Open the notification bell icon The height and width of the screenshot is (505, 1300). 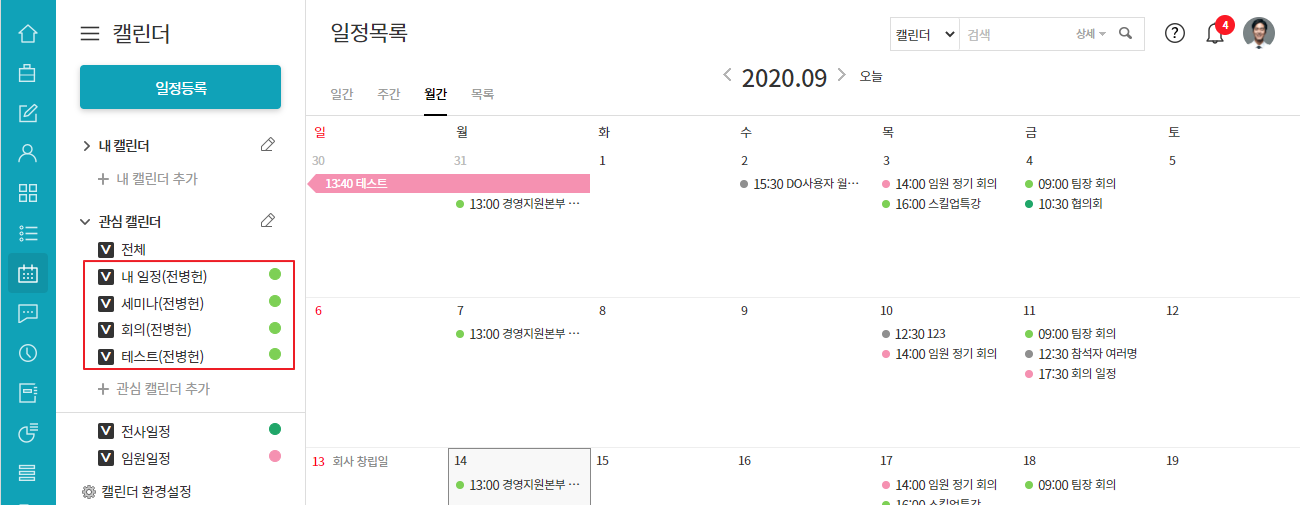click(1215, 34)
